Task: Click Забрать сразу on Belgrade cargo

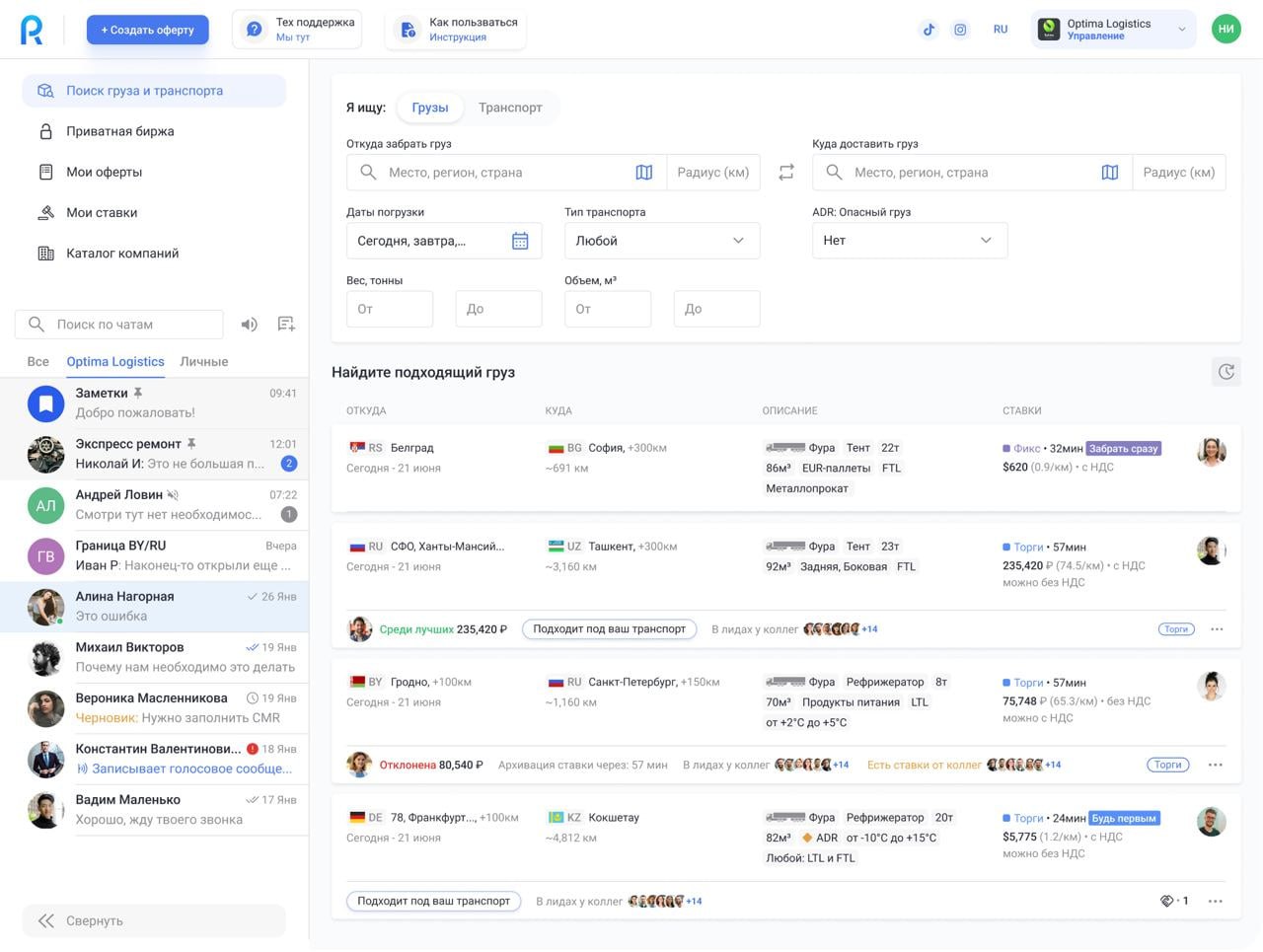Action: pyautogui.click(x=1123, y=449)
